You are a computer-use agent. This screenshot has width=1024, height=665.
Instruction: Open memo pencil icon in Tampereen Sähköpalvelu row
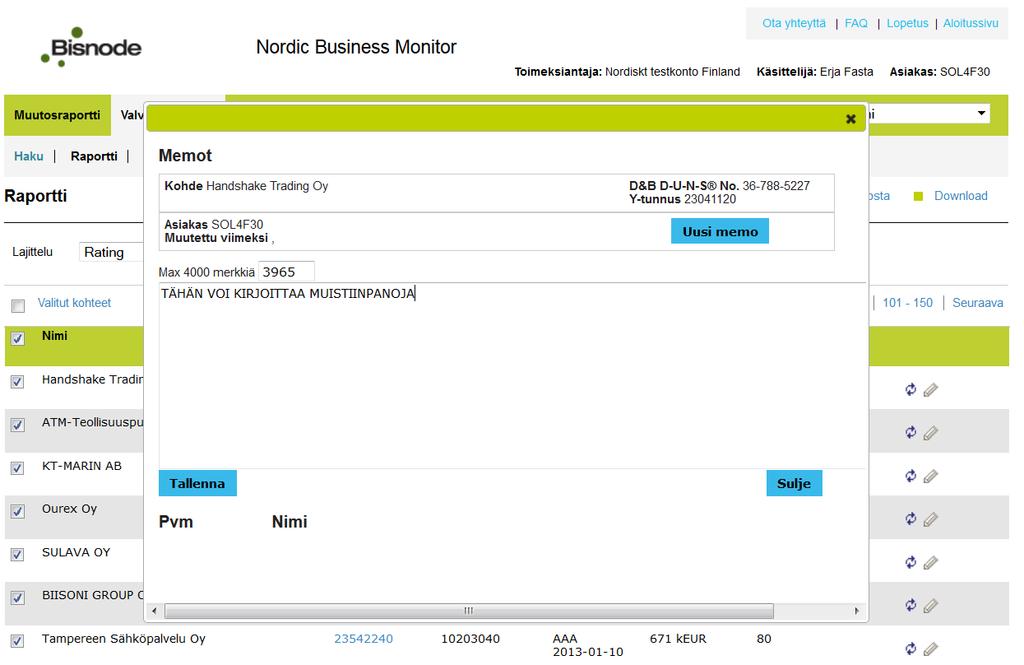[x=931, y=649]
